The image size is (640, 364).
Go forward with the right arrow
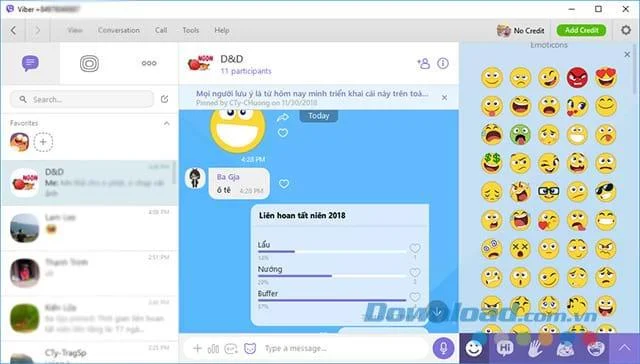38,30
